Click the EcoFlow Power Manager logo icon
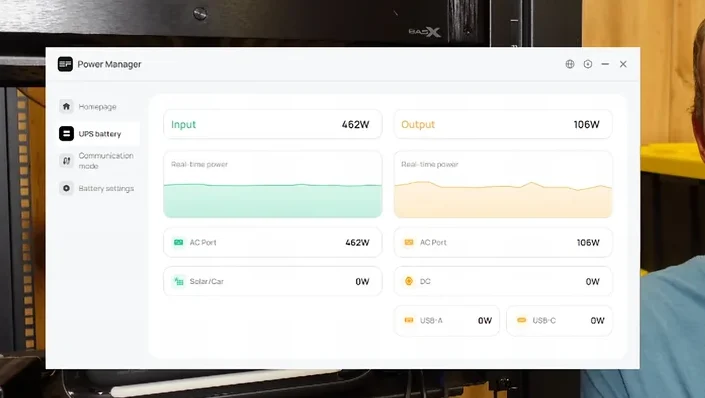The width and height of the screenshot is (705, 398). point(65,64)
